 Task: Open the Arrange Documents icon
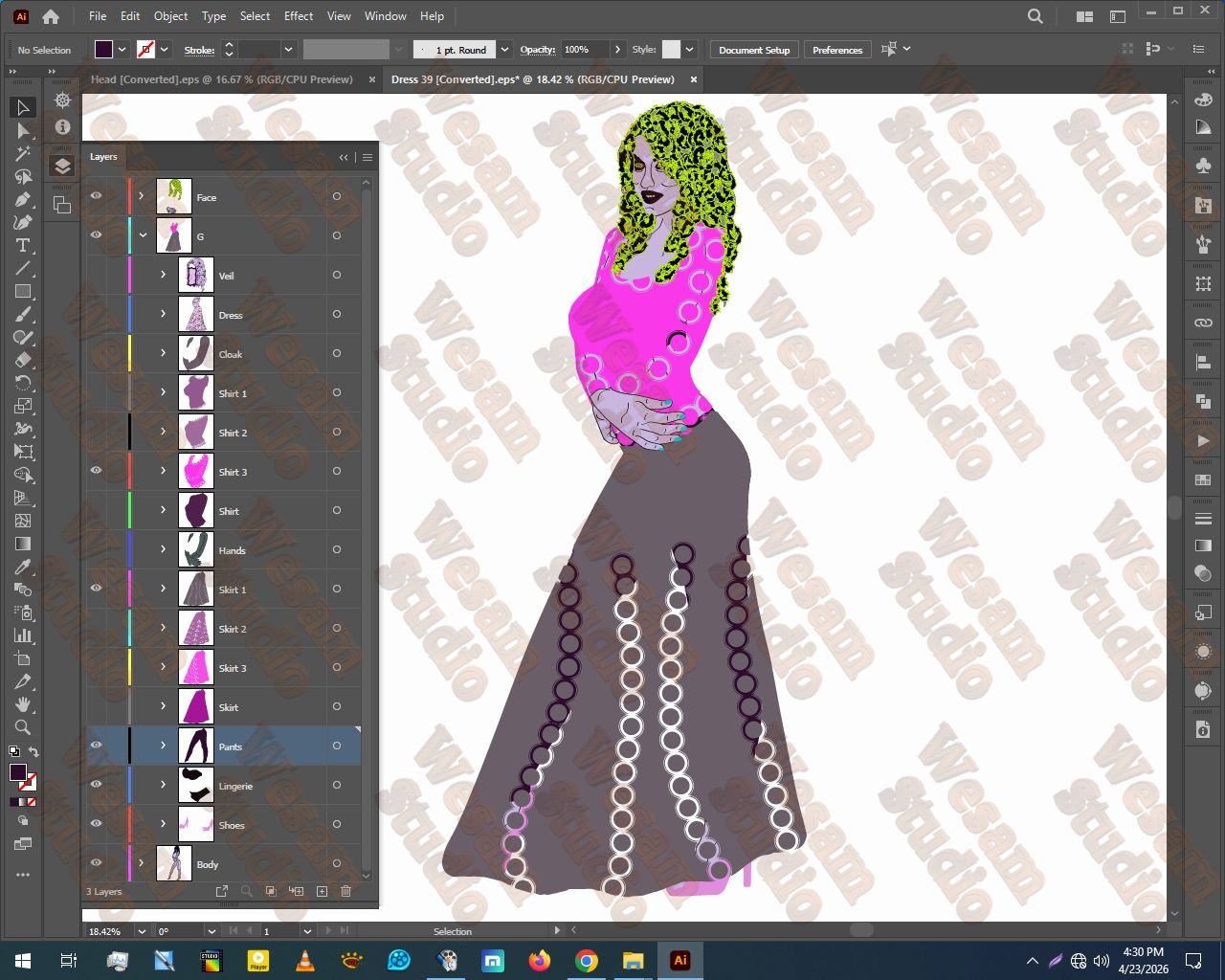coord(1084,16)
